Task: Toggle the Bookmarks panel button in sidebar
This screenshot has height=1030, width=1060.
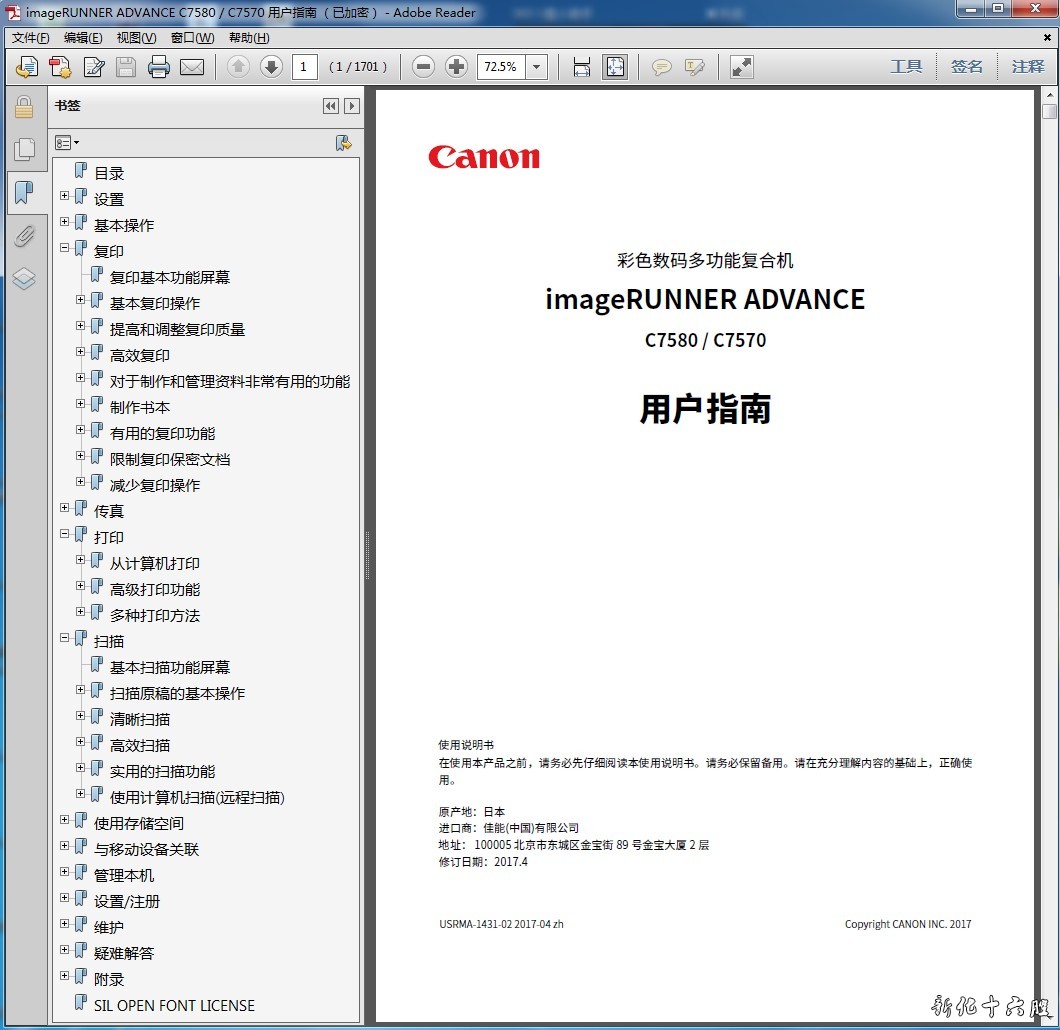Action: click(24, 192)
